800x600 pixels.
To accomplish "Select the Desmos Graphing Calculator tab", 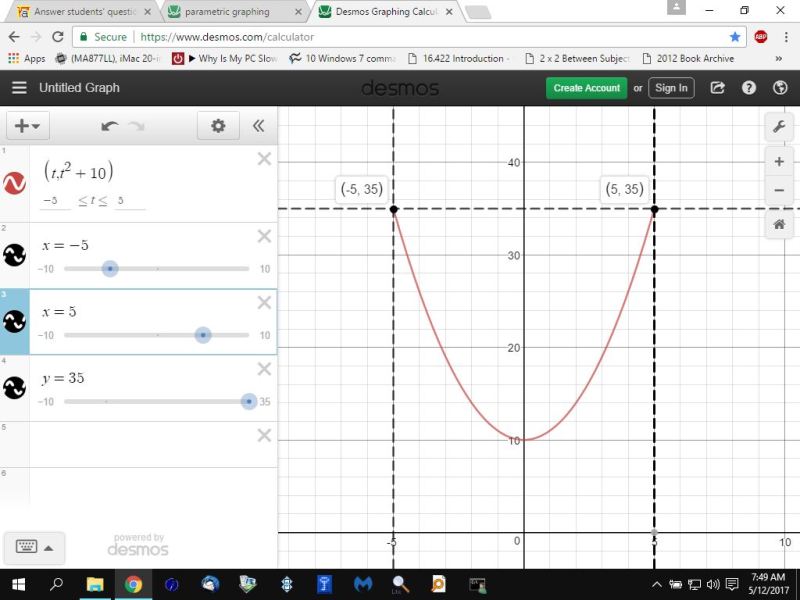I will pyautogui.click(x=385, y=12).
